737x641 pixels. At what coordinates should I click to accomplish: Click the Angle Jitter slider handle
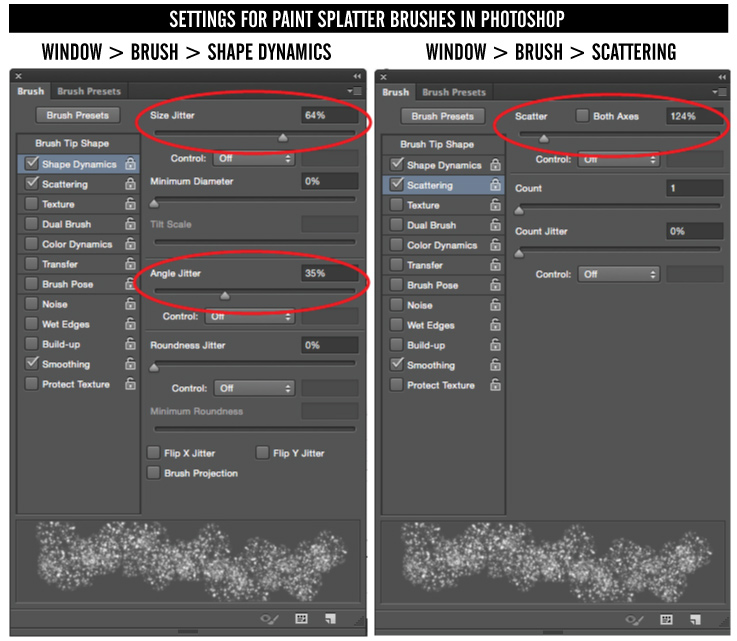coord(225,295)
